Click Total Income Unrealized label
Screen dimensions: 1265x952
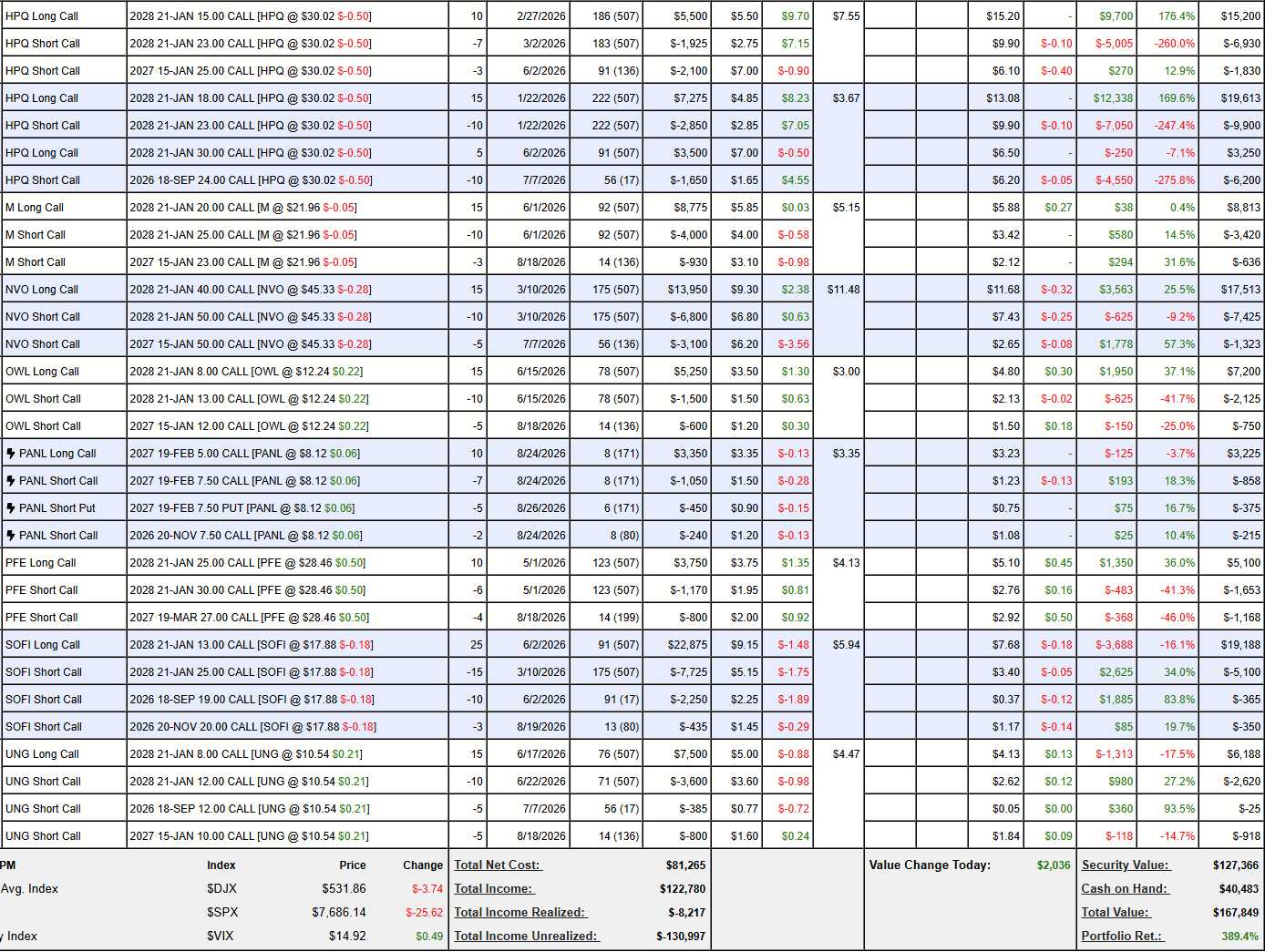(527, 937)
